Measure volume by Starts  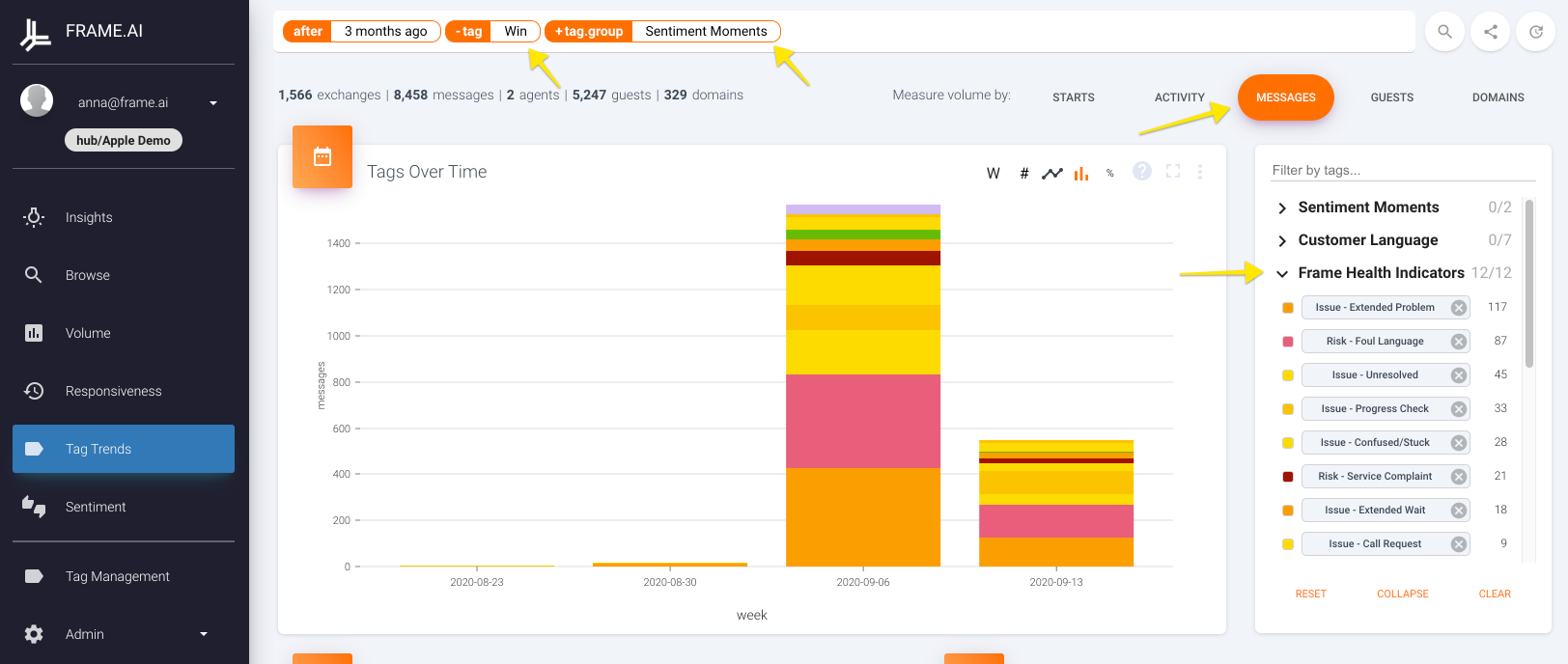[1073, 97]
